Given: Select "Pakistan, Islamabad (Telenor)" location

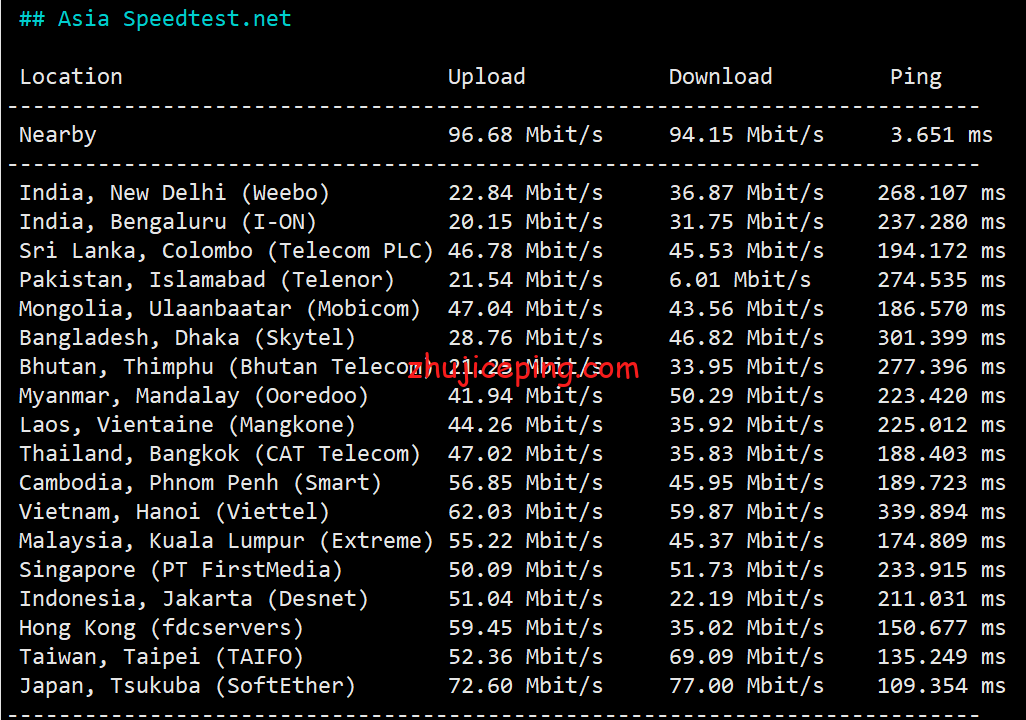Looking at the screenshot, I should click(207, 280).
